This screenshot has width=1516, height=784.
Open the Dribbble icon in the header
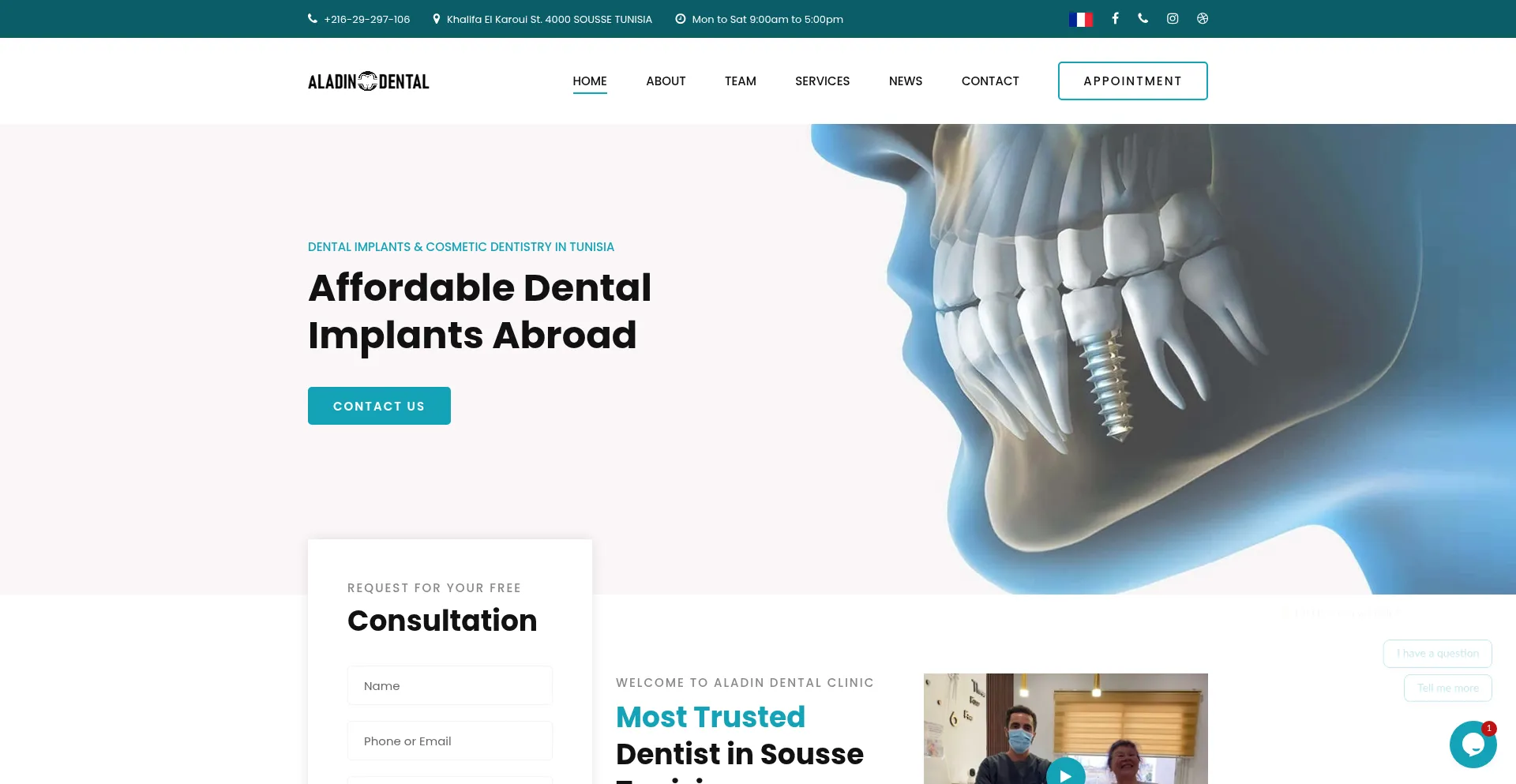pyautogui.click(x=1202, y=18)
